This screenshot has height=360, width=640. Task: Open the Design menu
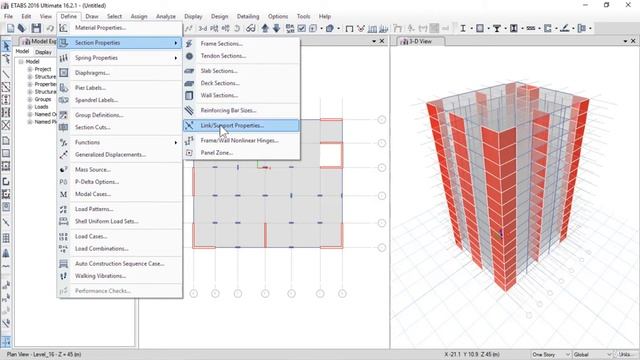point(220,16)
